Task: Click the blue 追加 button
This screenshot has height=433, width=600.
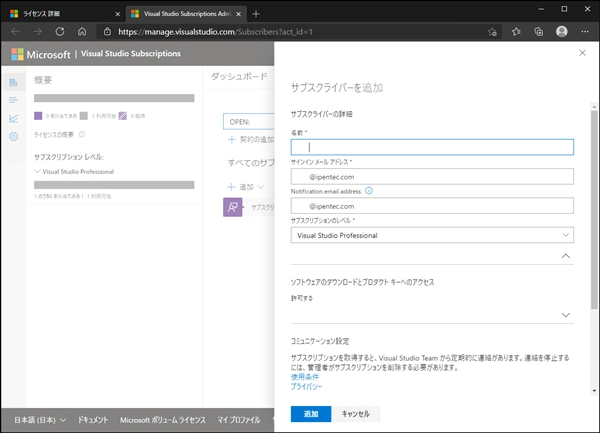Action: coord(311,414)
